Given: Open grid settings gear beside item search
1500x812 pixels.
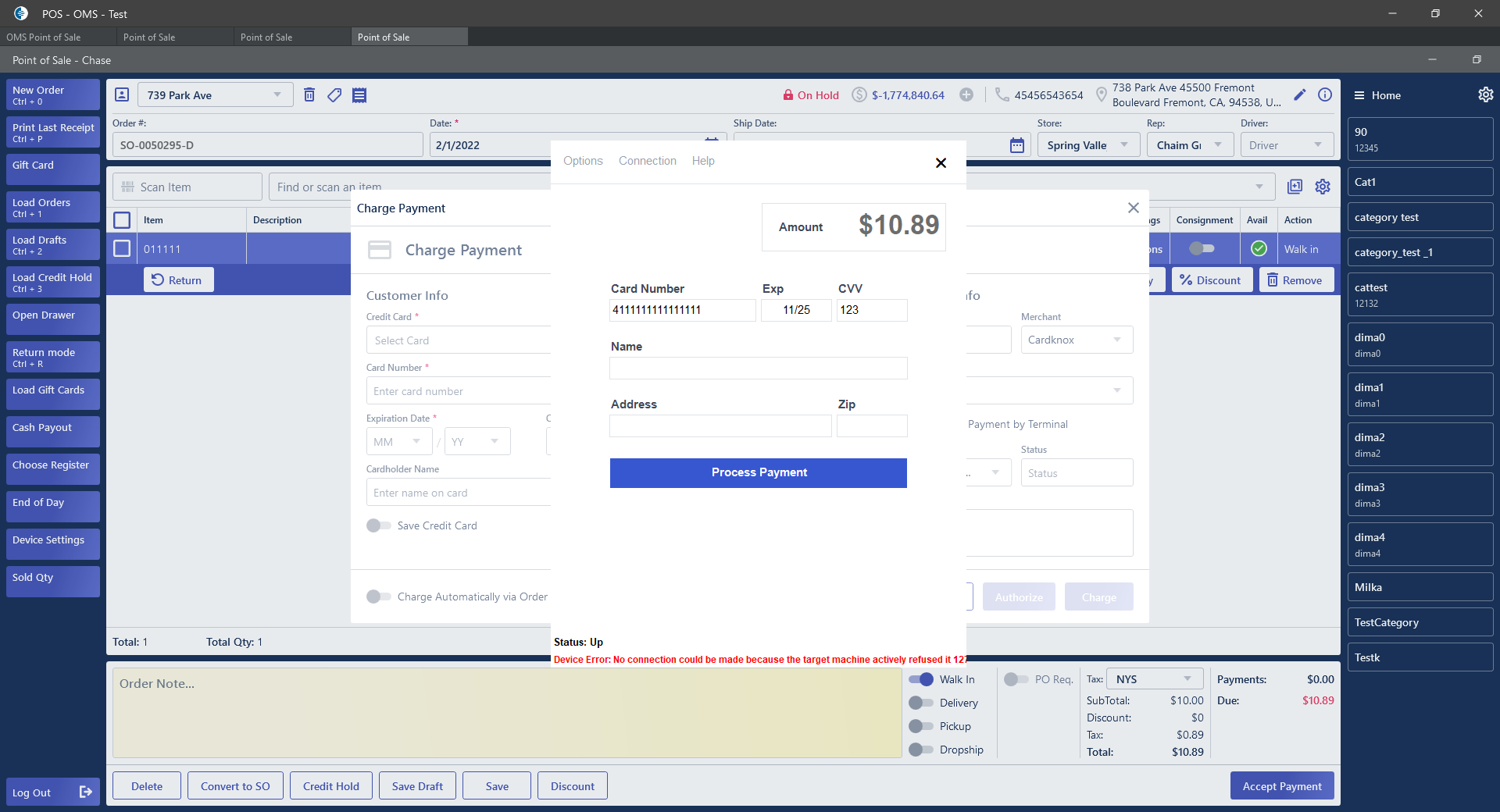Looking at the screenshot, I should (1323, 187).
